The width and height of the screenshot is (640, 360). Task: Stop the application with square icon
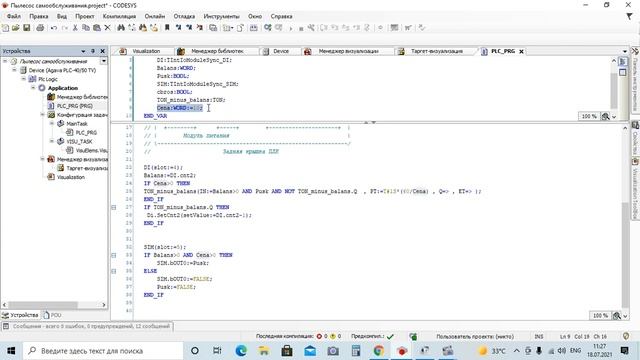click(301, 29)
